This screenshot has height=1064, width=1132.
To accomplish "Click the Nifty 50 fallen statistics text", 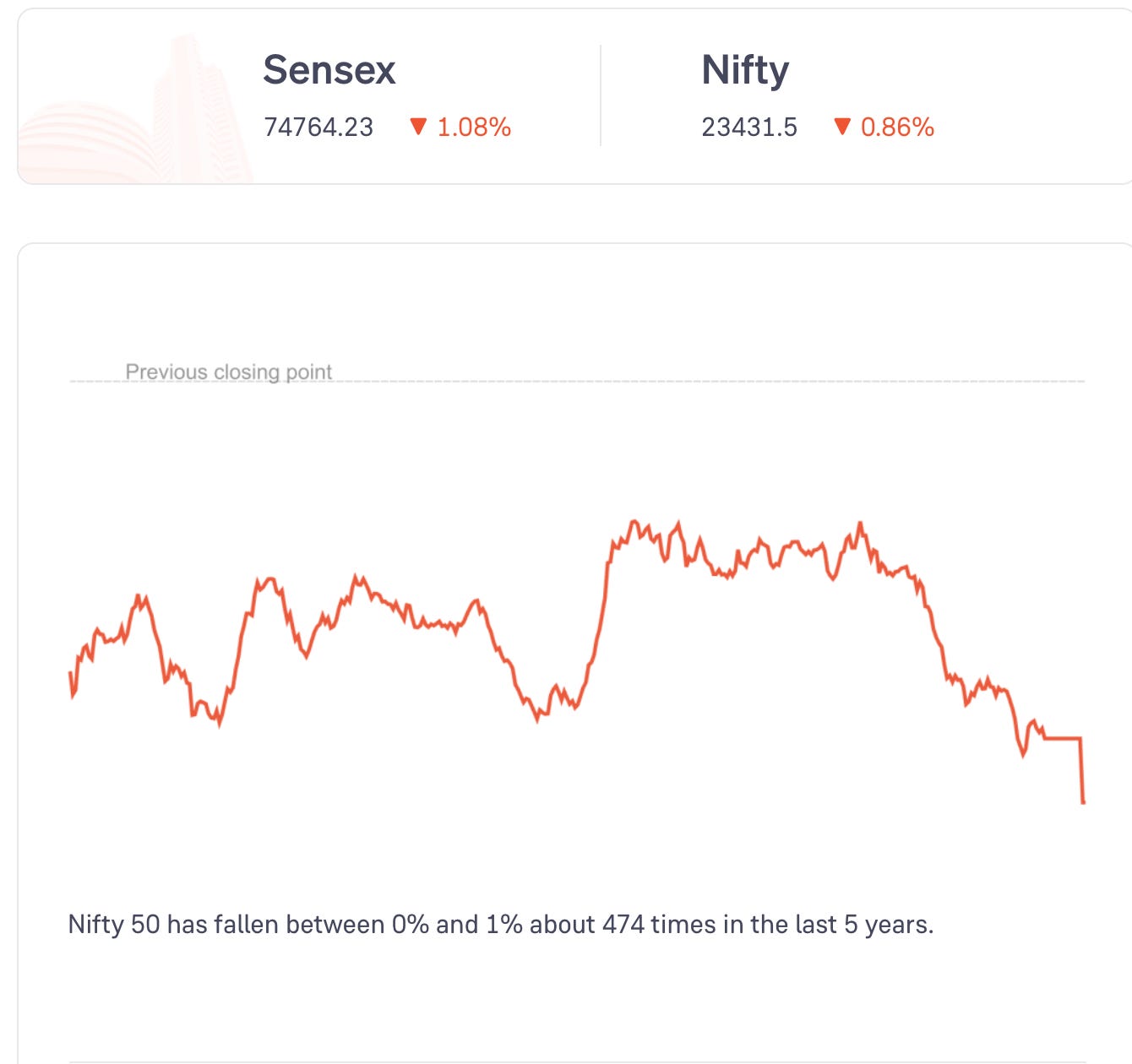I will coord(501,925).
